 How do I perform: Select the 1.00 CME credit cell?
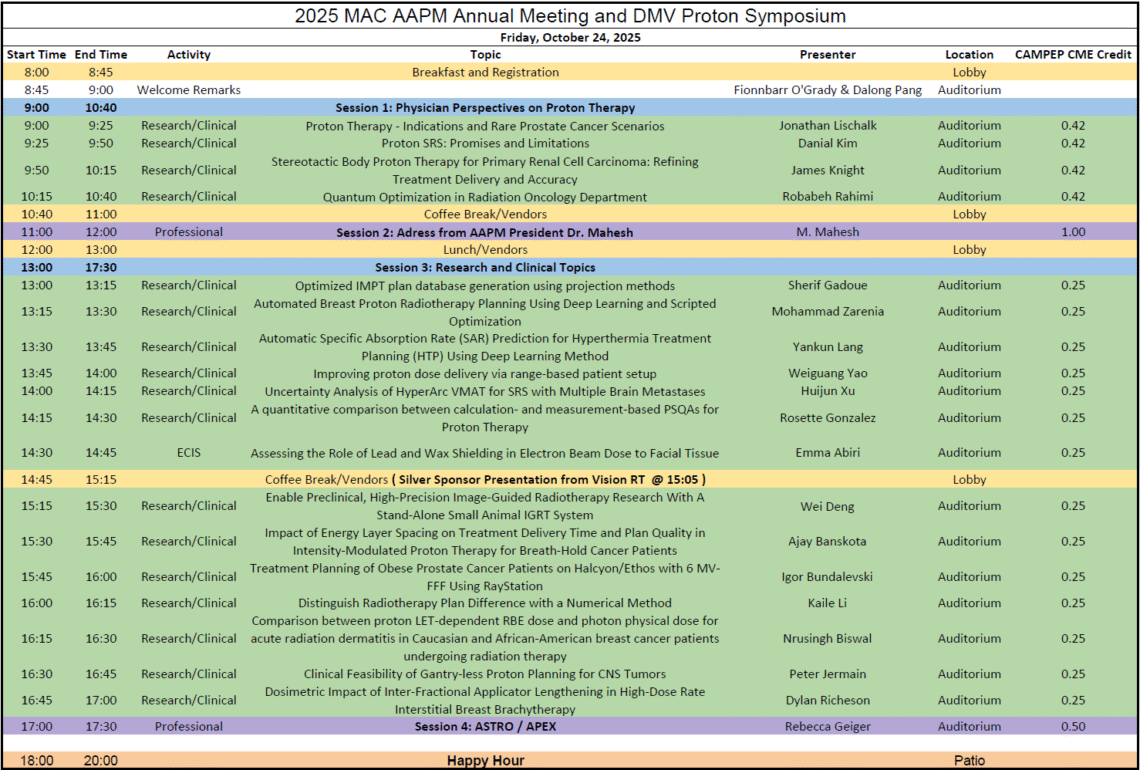(x=1073, y=232)
